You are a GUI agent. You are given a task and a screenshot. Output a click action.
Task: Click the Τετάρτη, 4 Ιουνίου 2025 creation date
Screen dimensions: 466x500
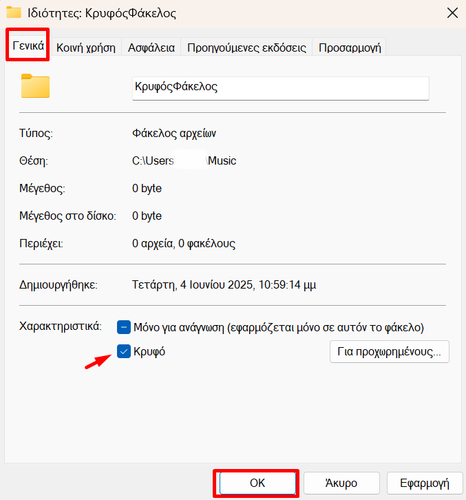224,285
